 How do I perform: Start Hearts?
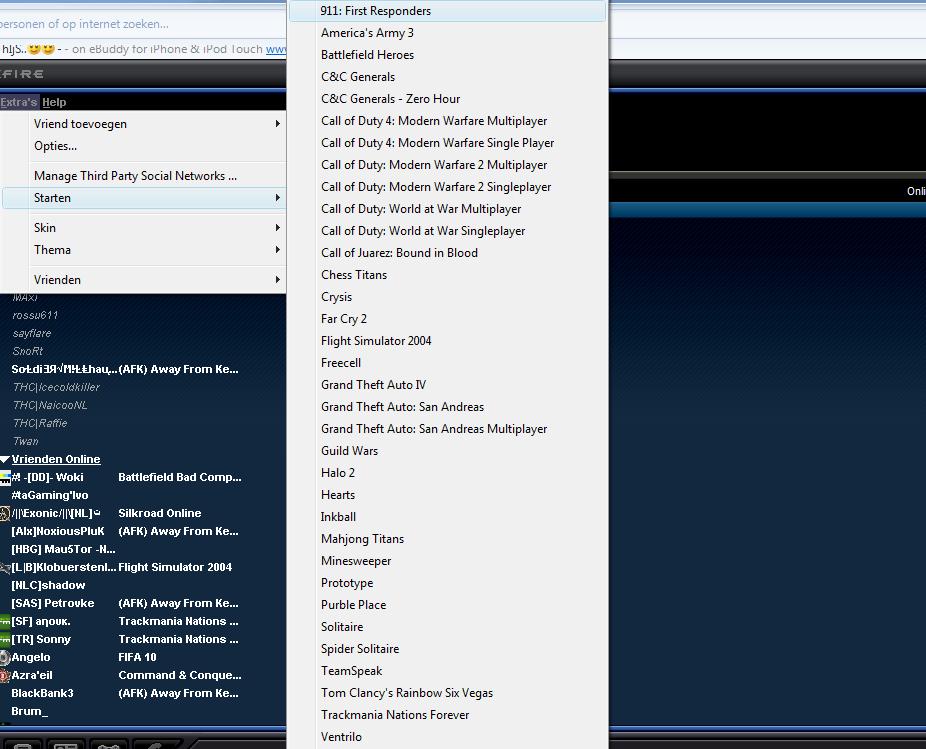448,495
